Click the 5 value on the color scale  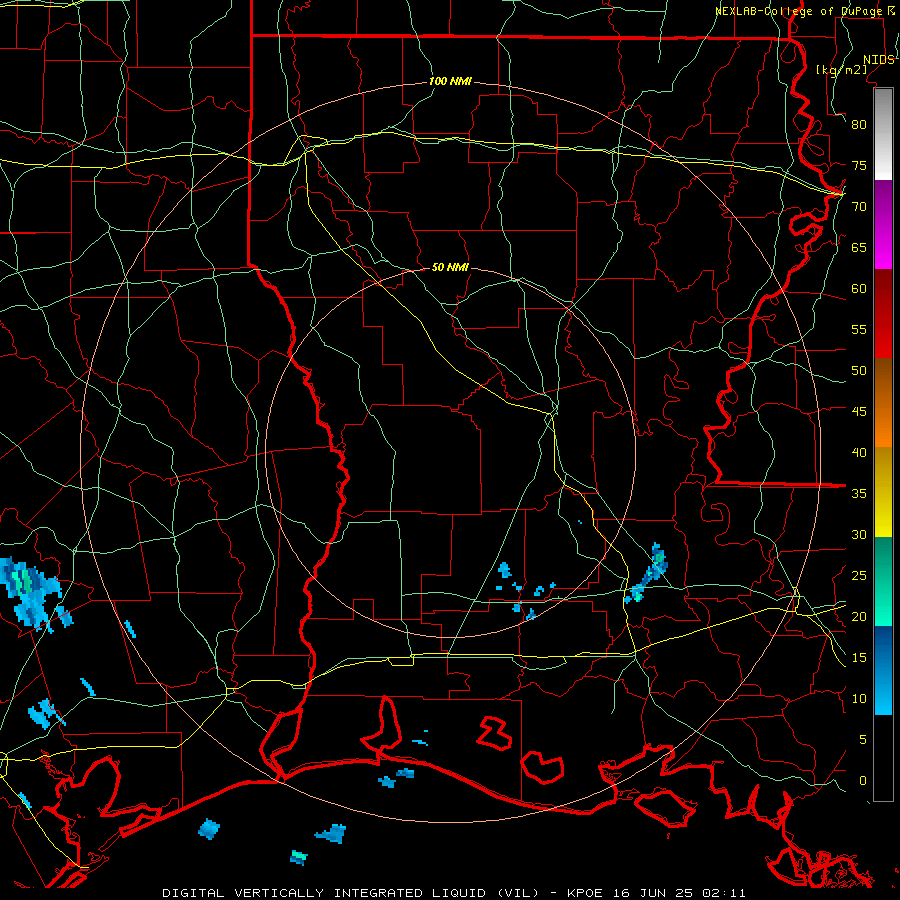[863, 740]
